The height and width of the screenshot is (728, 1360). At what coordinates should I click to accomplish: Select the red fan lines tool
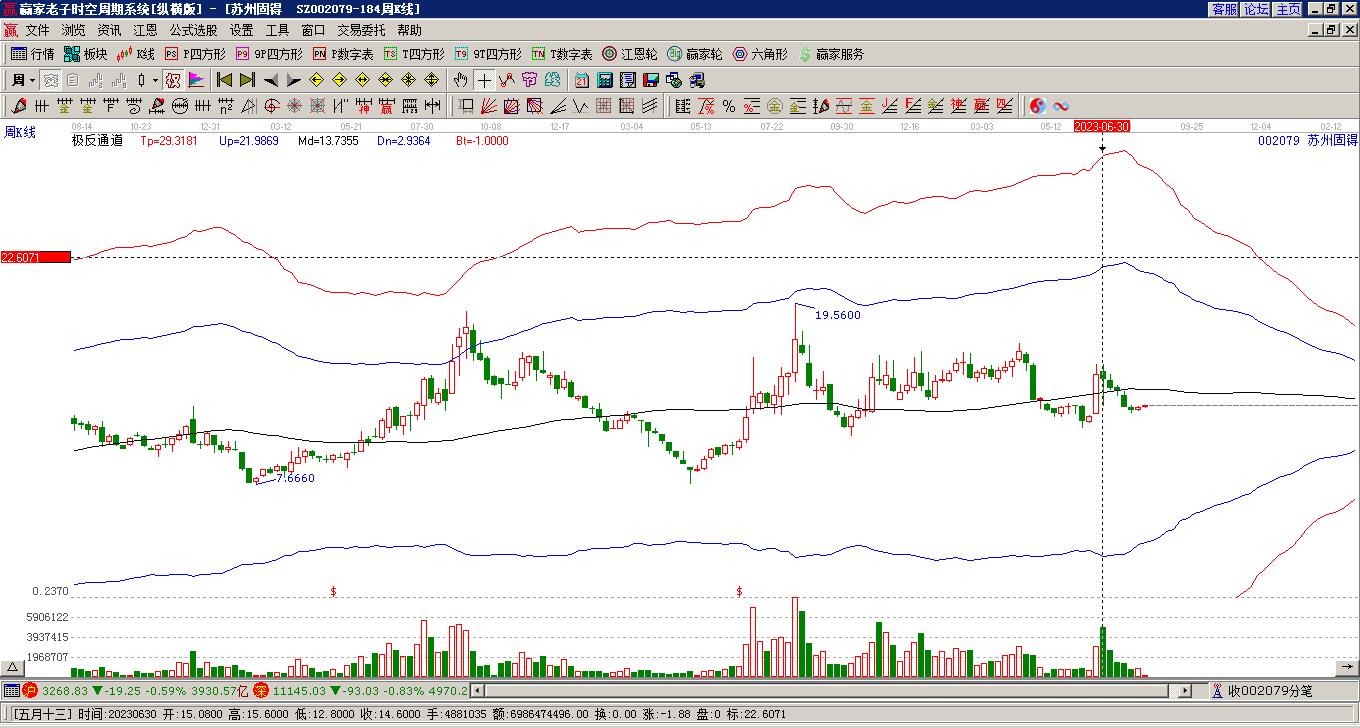[x=488, y=106]
